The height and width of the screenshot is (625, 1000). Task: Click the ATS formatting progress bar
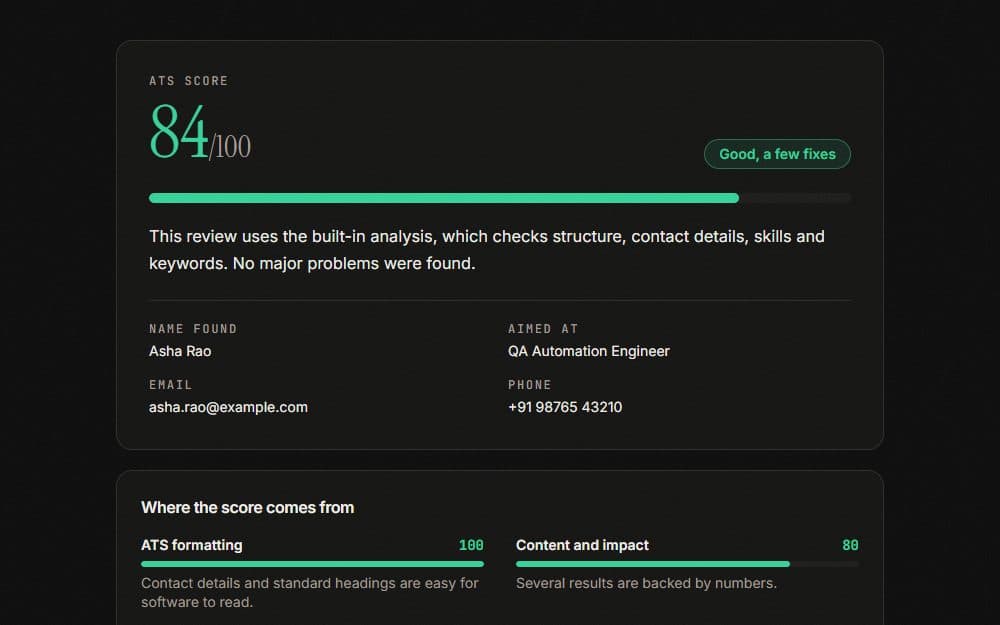pos(312,564)
